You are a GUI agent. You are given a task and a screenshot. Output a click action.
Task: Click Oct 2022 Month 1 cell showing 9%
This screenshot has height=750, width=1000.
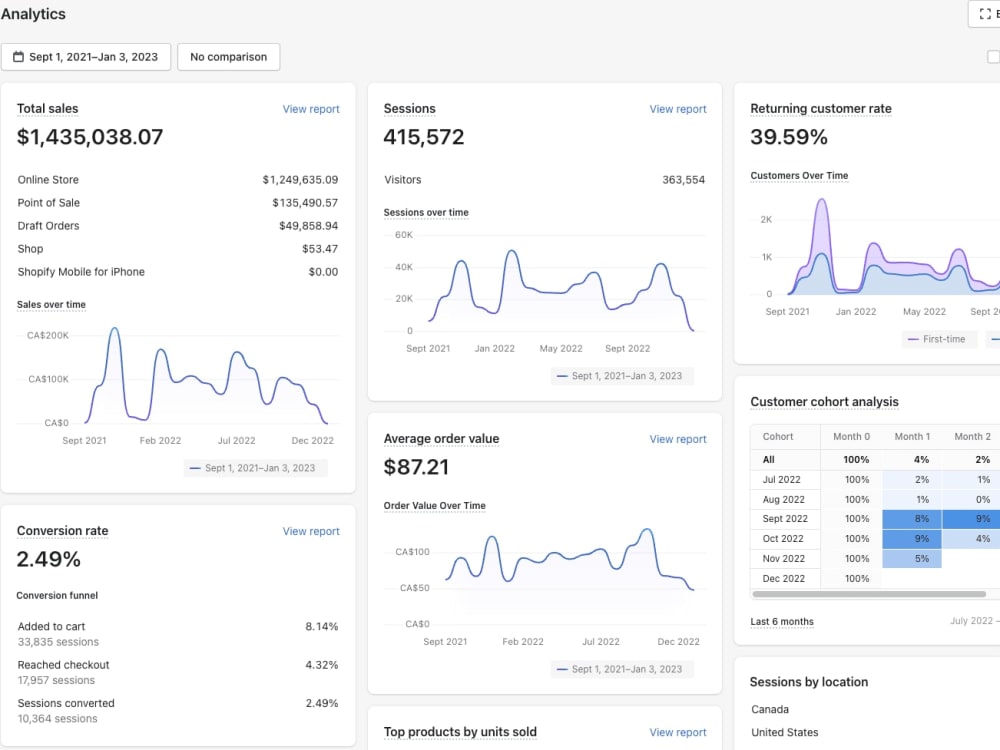coord(912,539)
